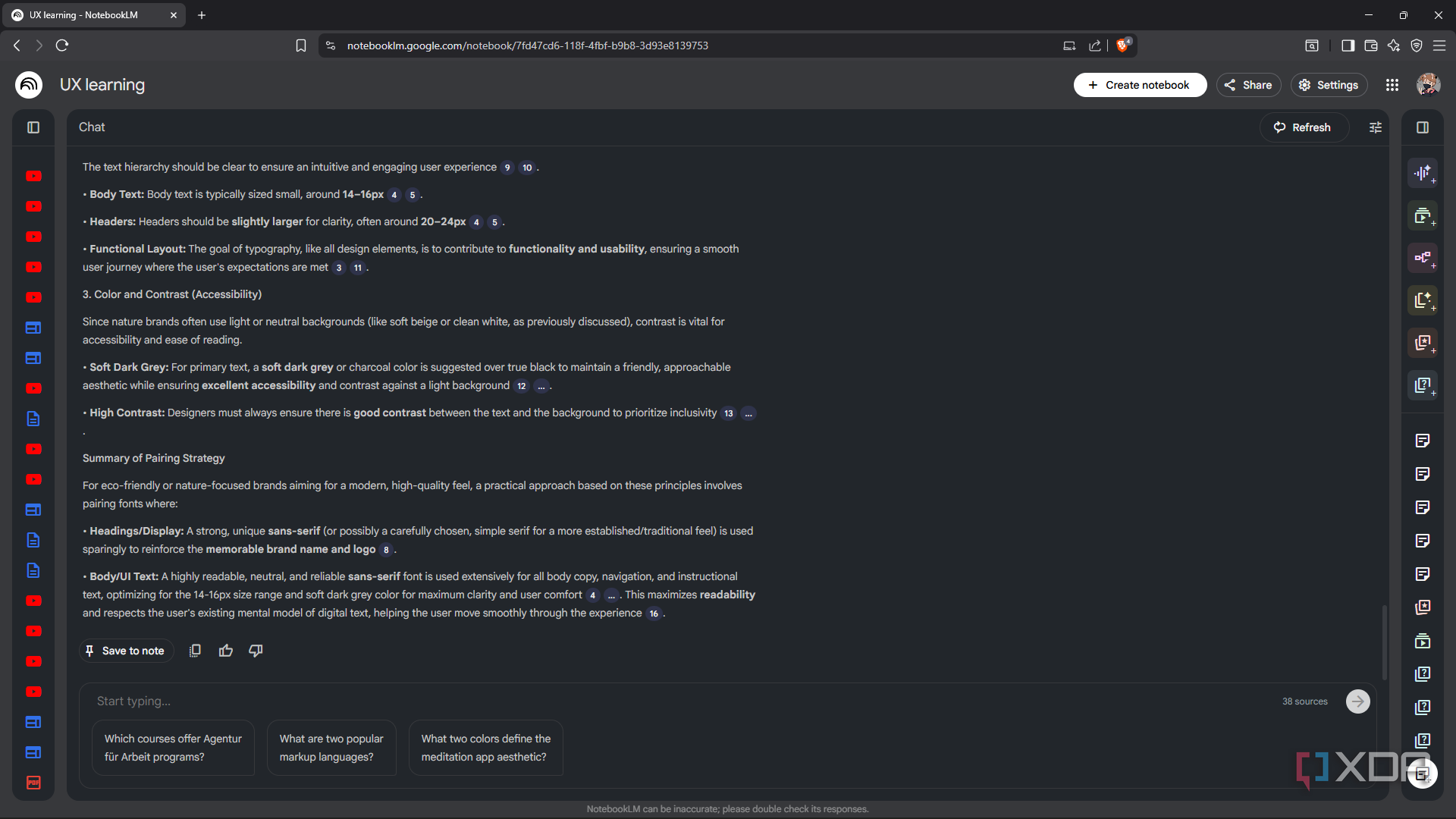Screen dimensions: 1456x819
Task: Generate a Video Overview in the Studio panel
Action: [1423, 215]
